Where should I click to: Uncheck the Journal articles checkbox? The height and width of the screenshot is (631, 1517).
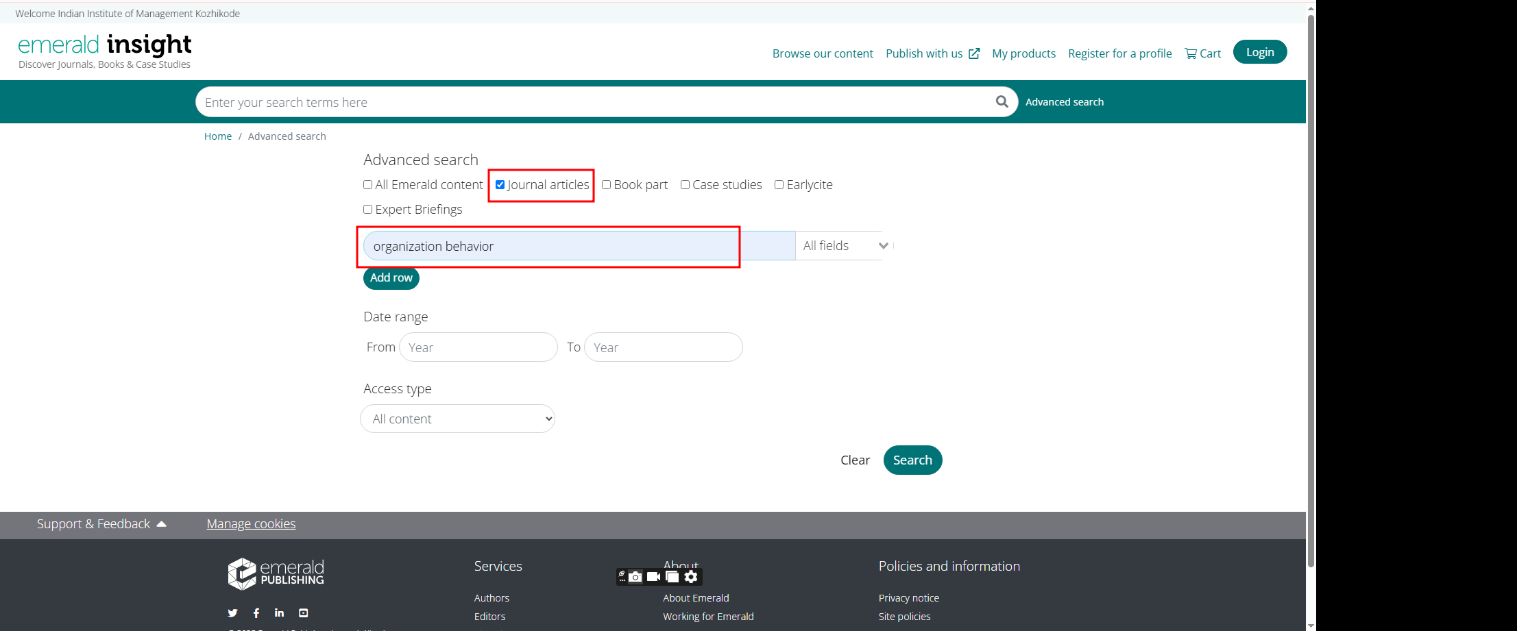tap(500, 185)
